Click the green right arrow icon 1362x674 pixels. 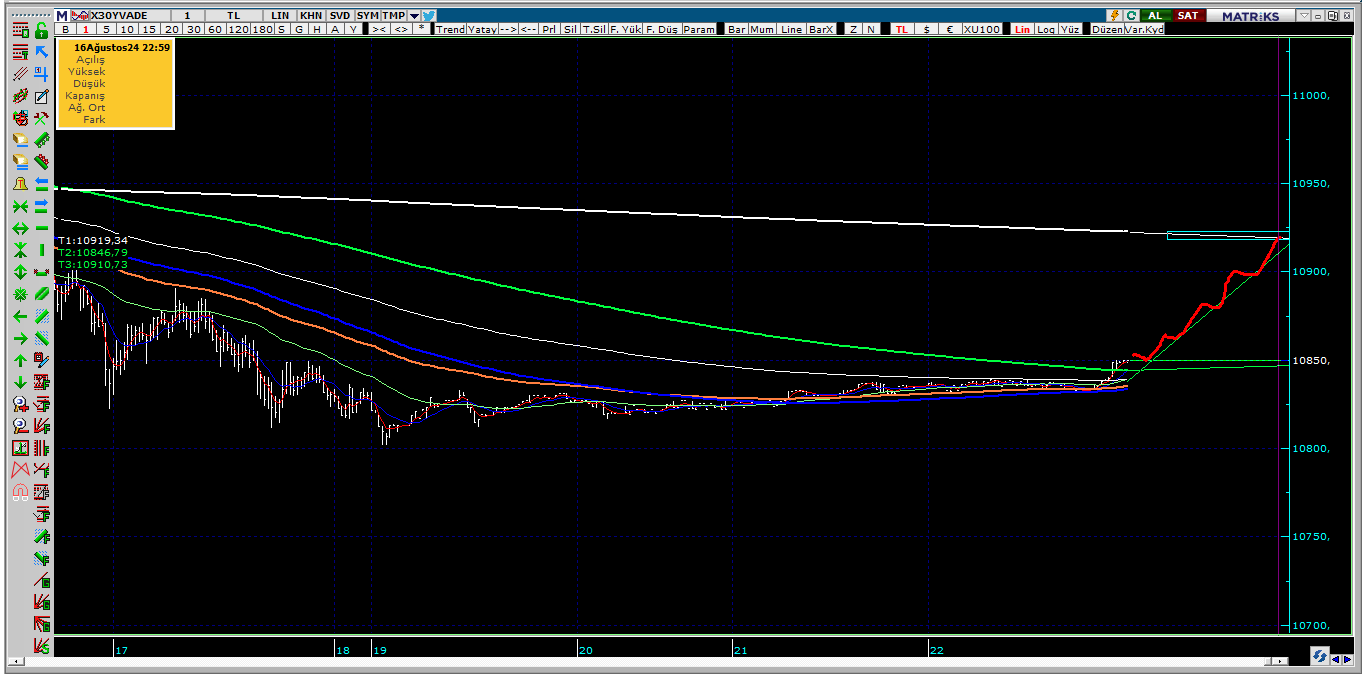(x=20, y=338)
